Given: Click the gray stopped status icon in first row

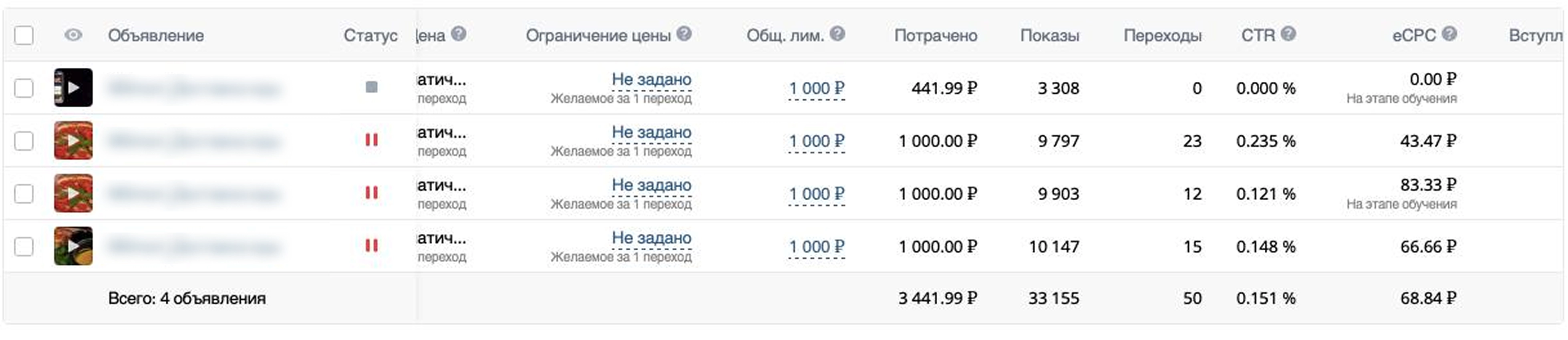Looking at the screenshot, I should (x=371, y=88).
